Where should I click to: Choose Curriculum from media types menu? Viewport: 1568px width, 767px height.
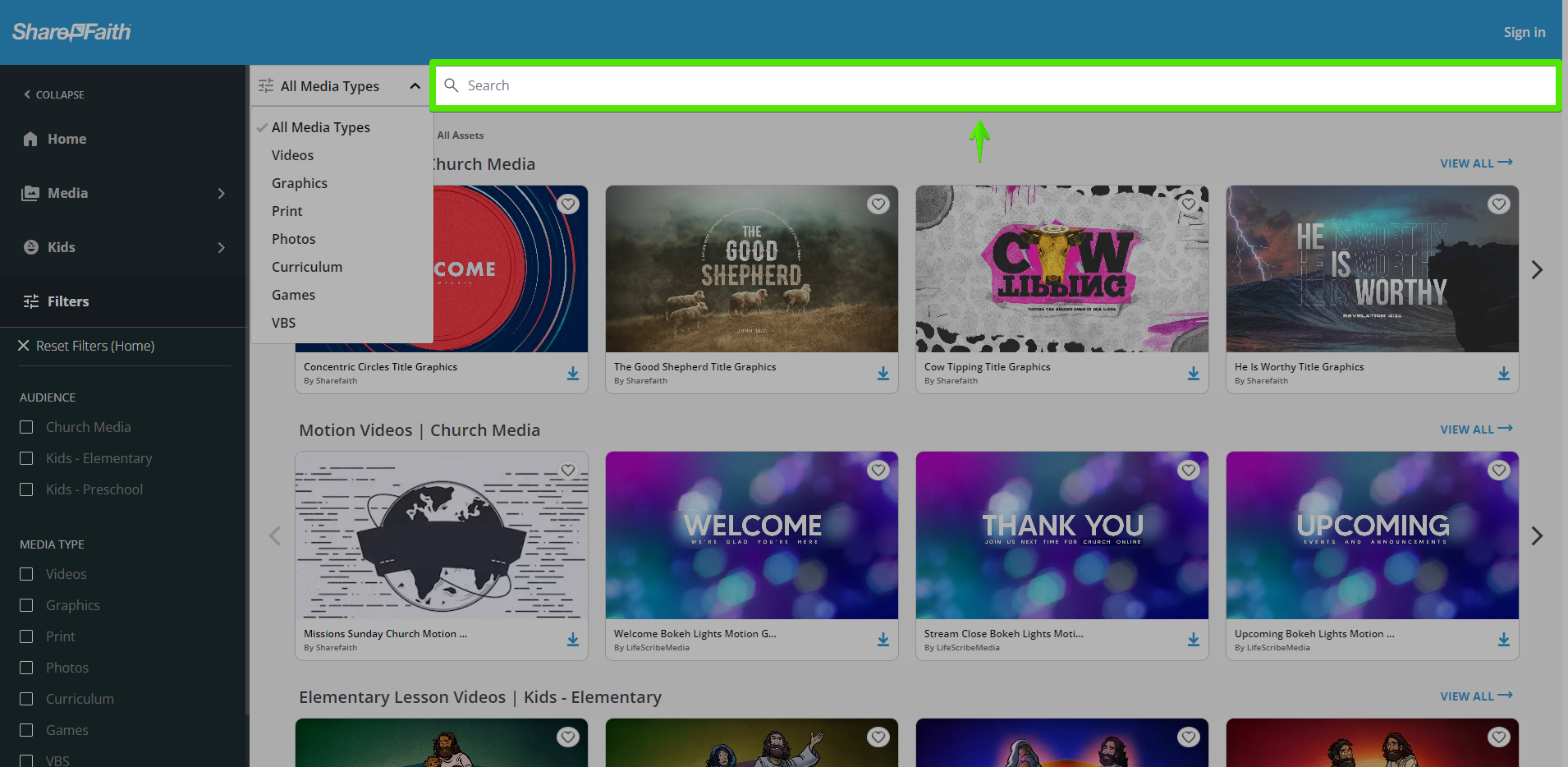(x=307, y=267)
